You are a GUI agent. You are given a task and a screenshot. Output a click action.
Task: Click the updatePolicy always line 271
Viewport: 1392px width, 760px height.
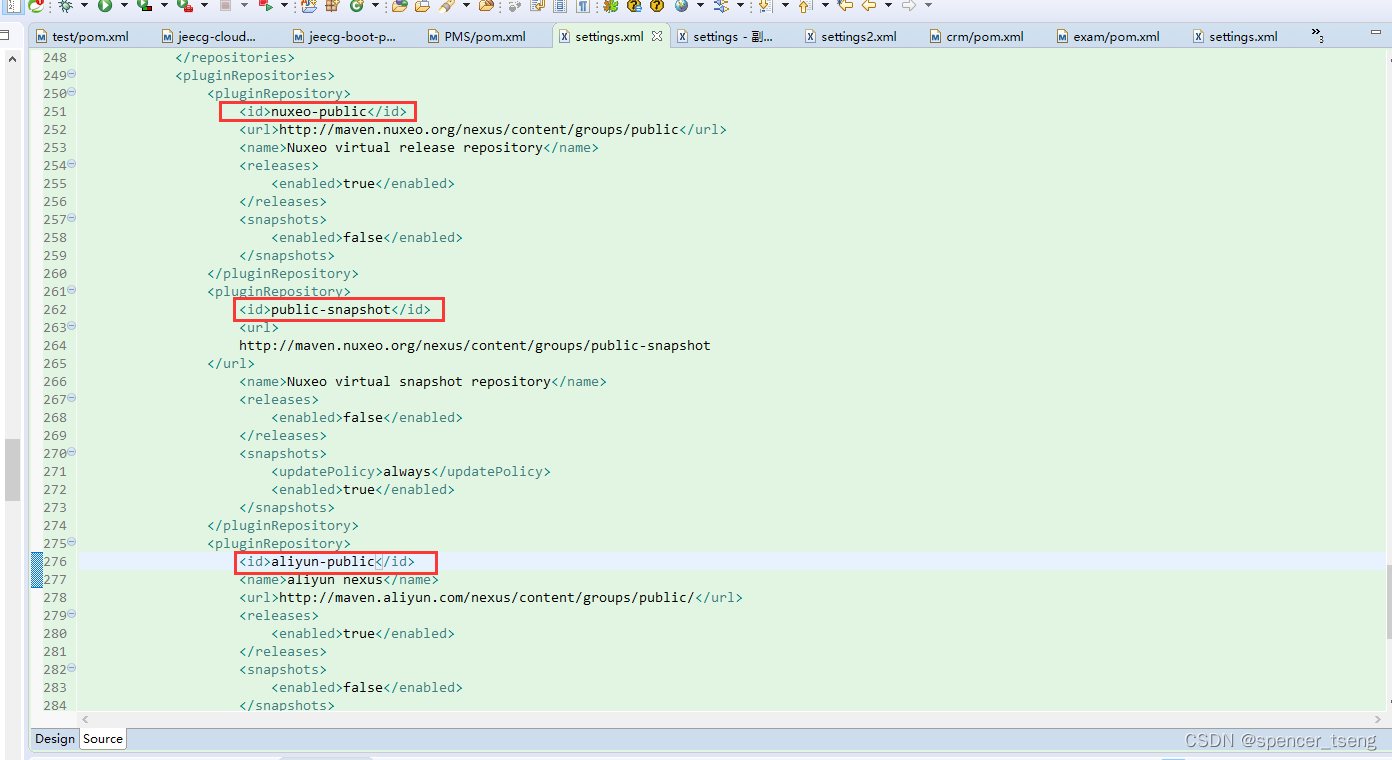click(411, 471)
